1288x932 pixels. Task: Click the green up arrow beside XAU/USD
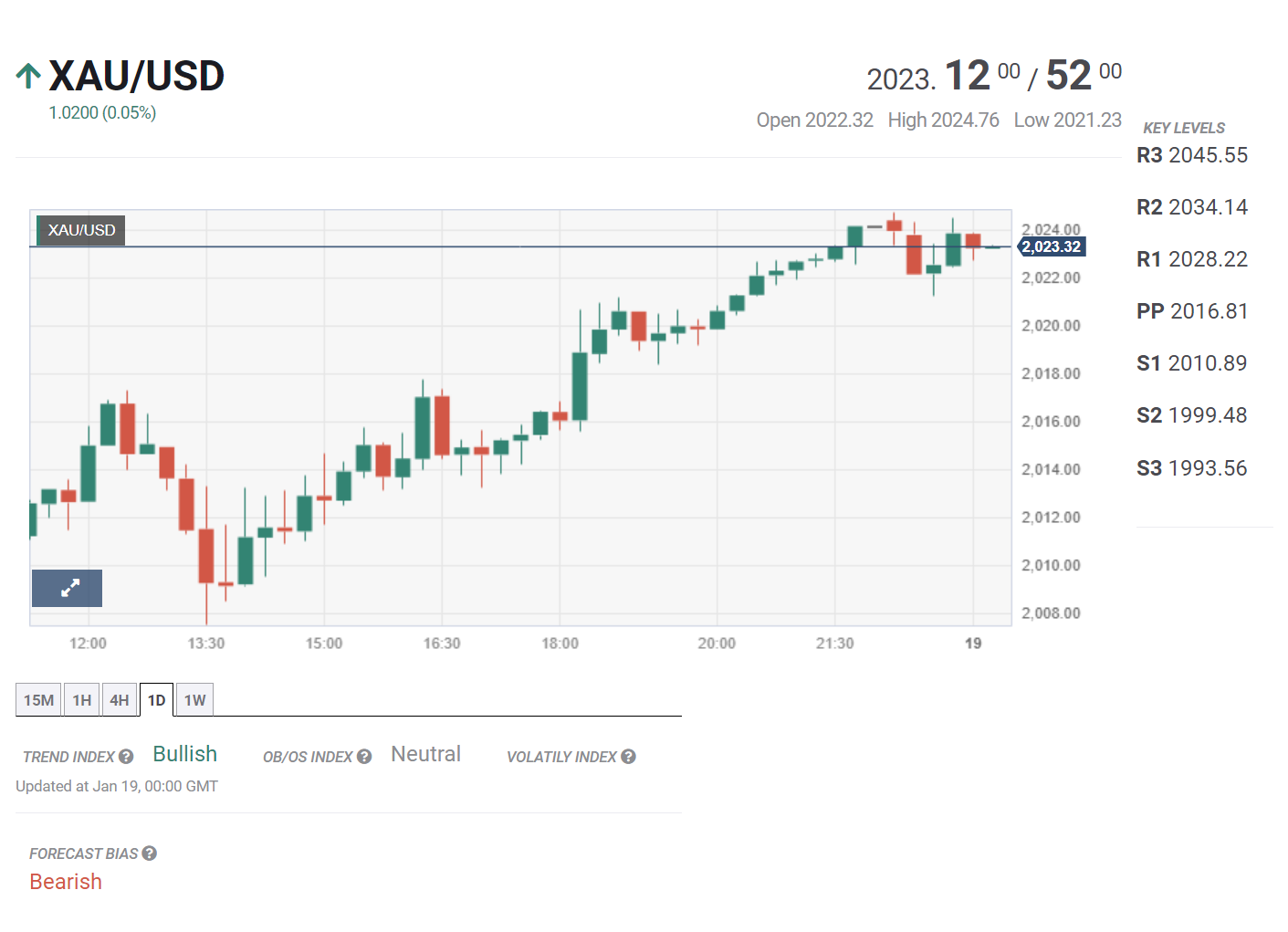tap(28, 76)
